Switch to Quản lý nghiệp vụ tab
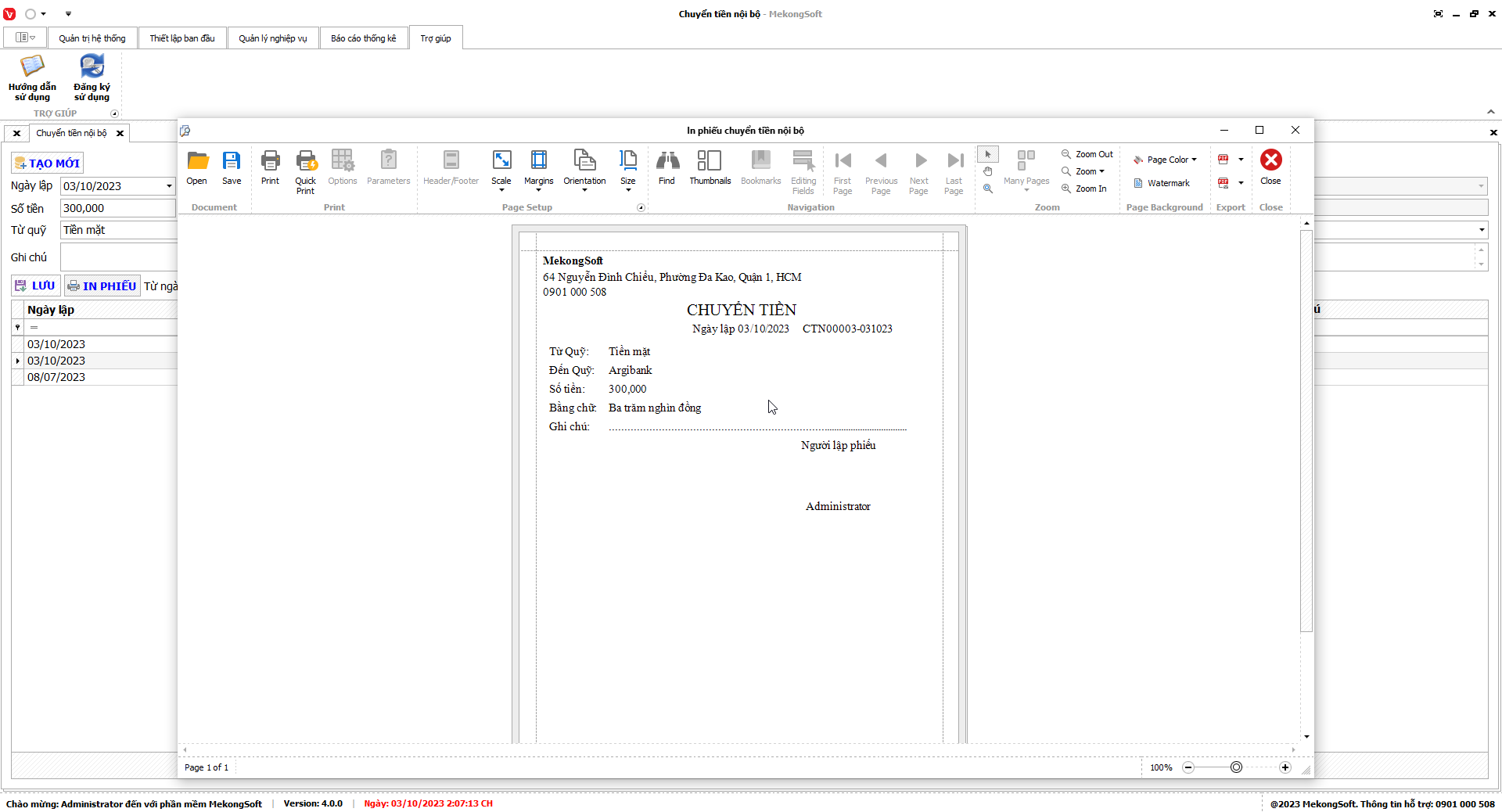This screenshot has width=1502, height=812. [273, 38]
